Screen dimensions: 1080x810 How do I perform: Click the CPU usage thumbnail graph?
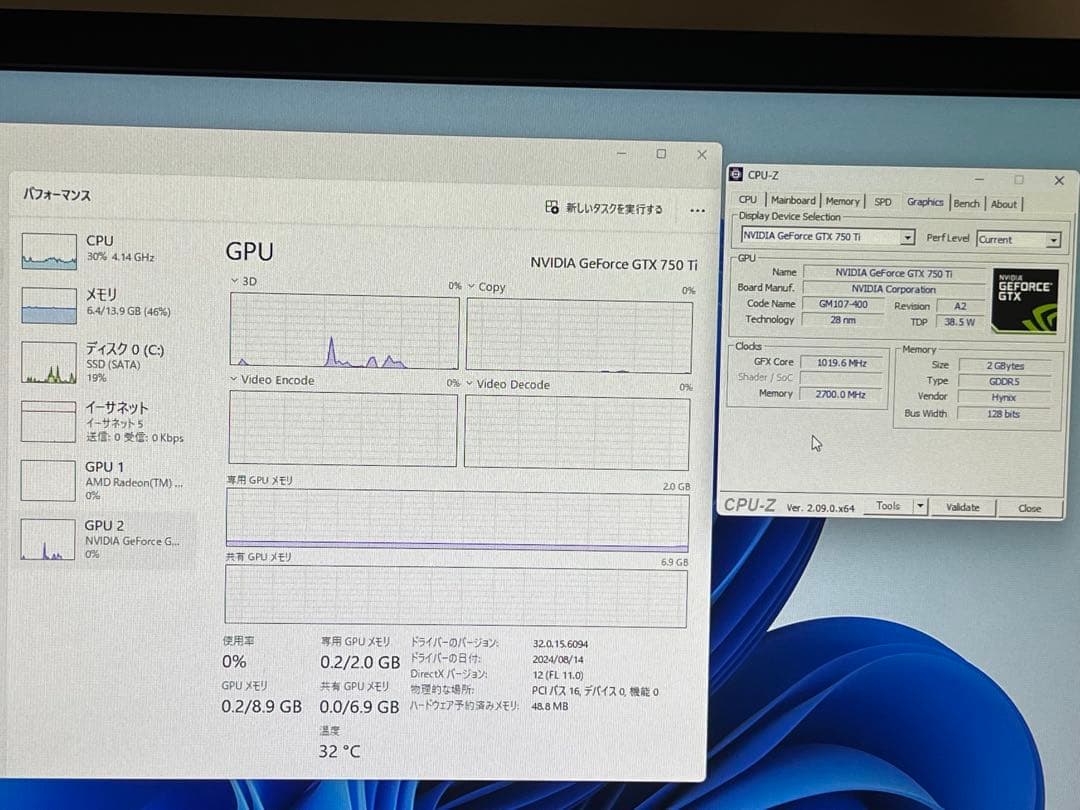point(49,251)
